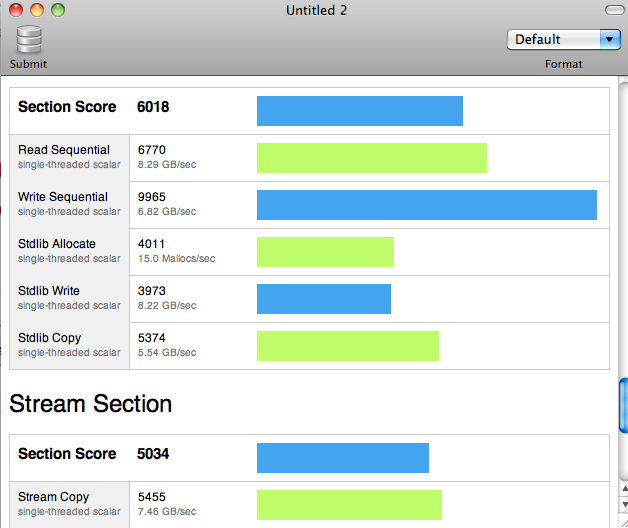Click the Read Sequential label
Viewport: 628px width, 528px height.
click(x=64, y=150)
